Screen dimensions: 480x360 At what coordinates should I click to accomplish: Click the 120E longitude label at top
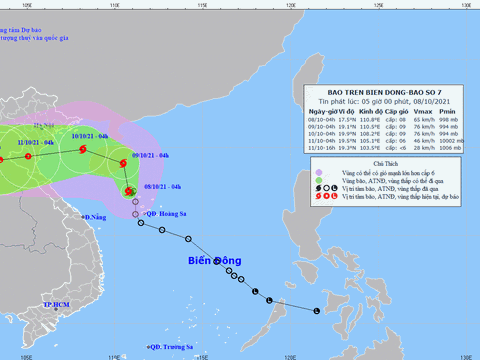coord(291,5)
